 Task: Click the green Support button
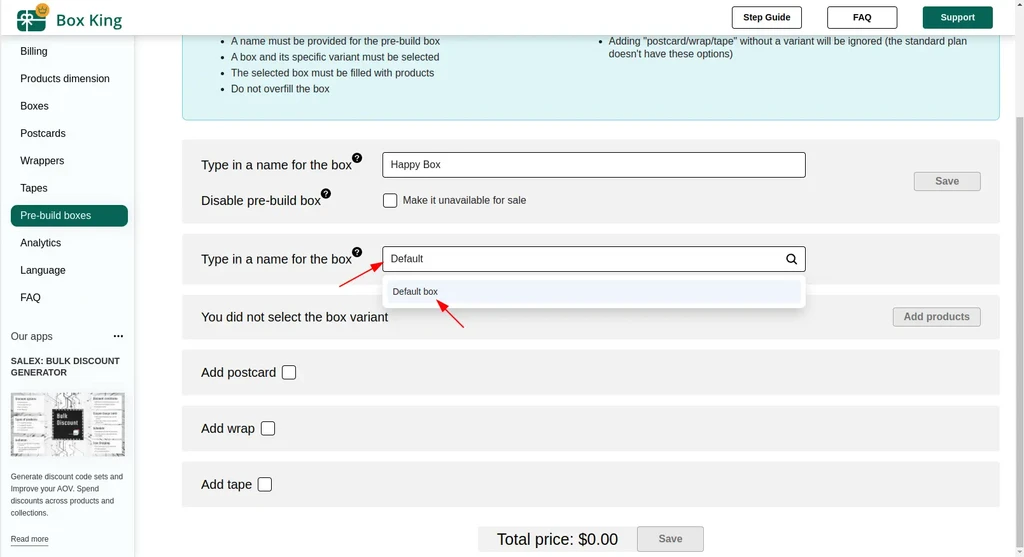click(x=957, y=18)
